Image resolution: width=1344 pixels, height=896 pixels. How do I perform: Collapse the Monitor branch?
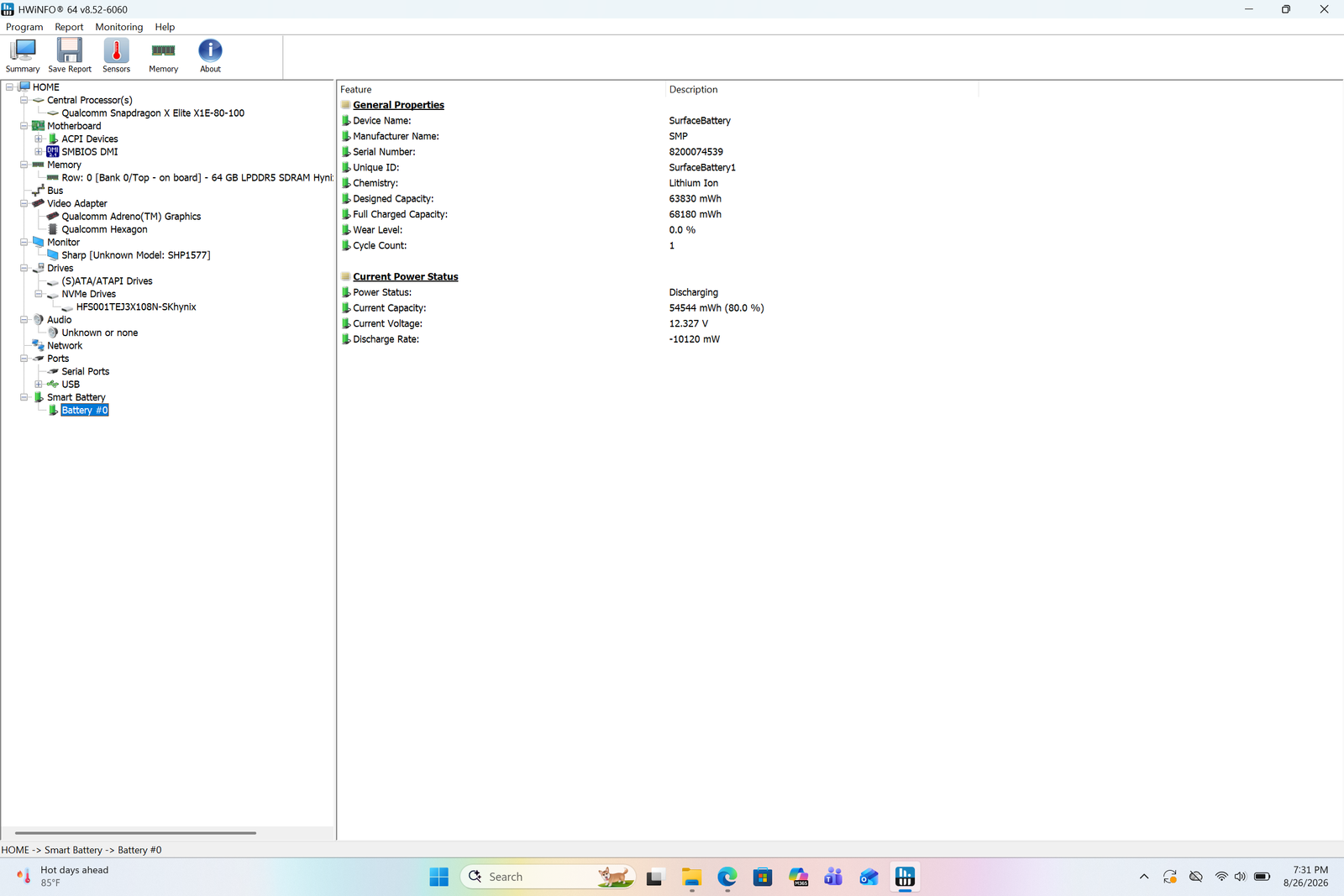click(24, 242)
